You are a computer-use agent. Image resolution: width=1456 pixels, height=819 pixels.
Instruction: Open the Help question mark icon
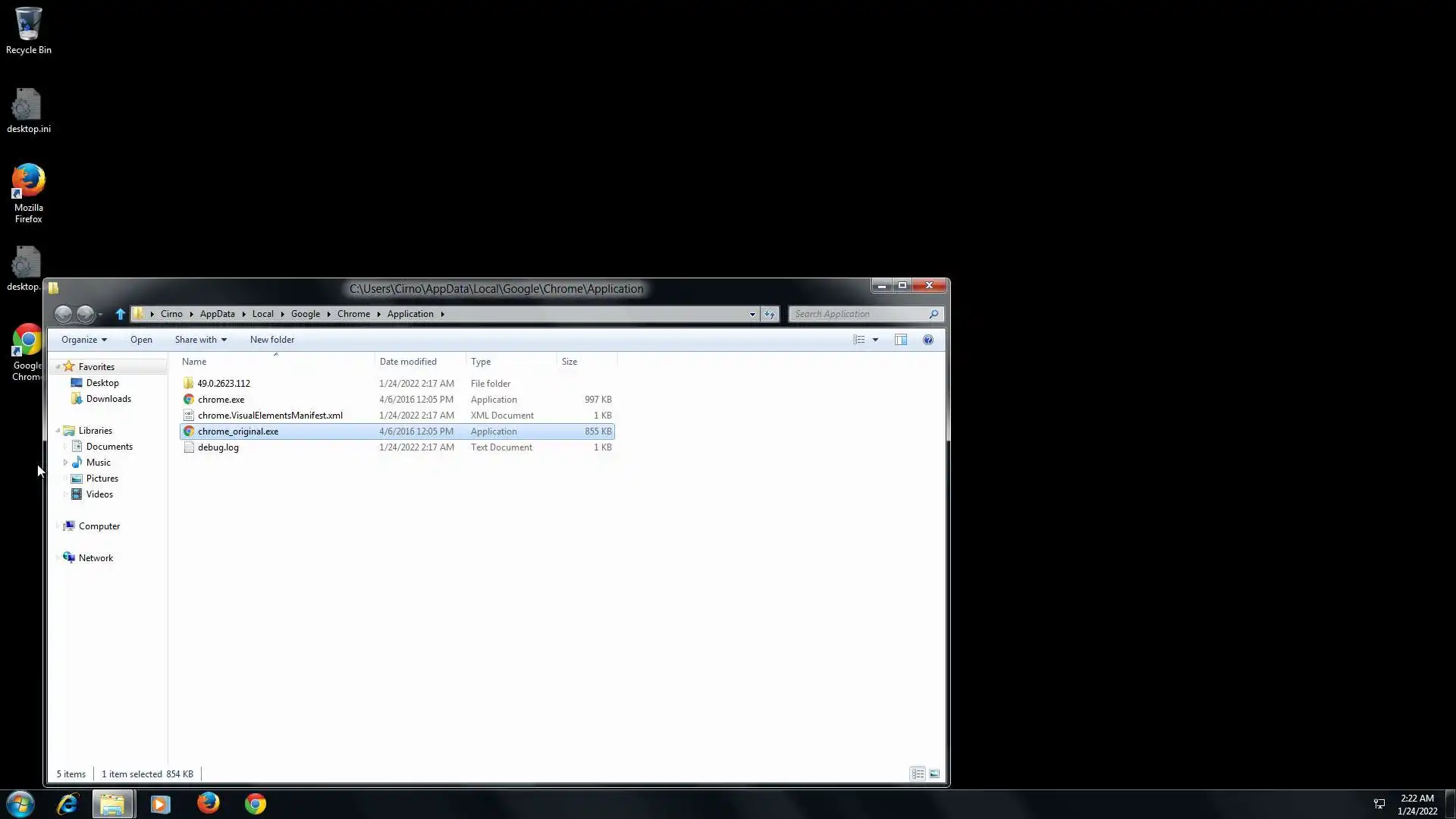(928, 340)
